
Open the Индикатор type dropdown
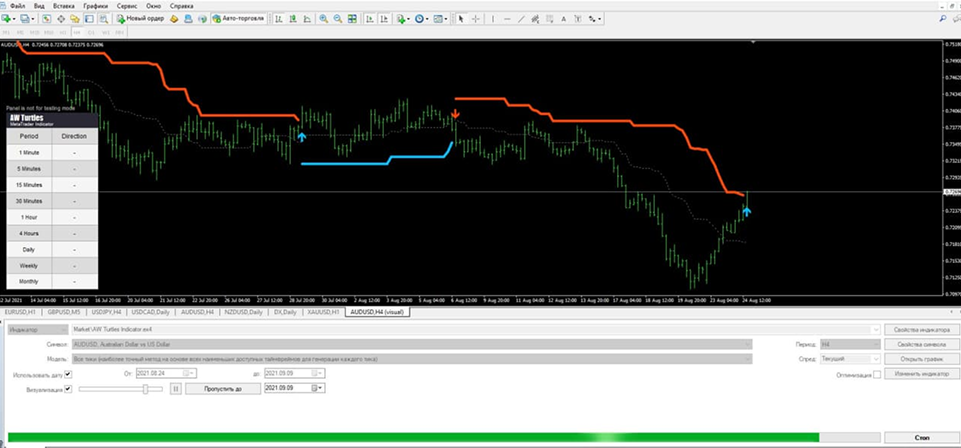pos(60,328)
